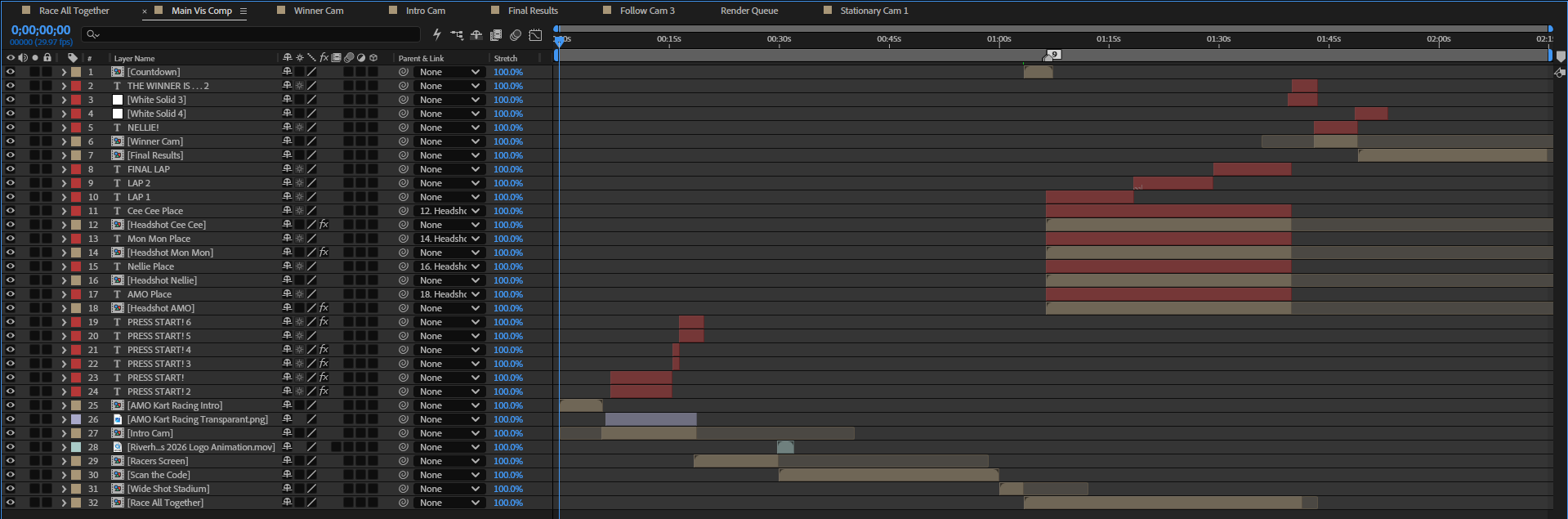Expand properties of LAP 2 layer
1568x519 pixels.
(x=64, y=183)
